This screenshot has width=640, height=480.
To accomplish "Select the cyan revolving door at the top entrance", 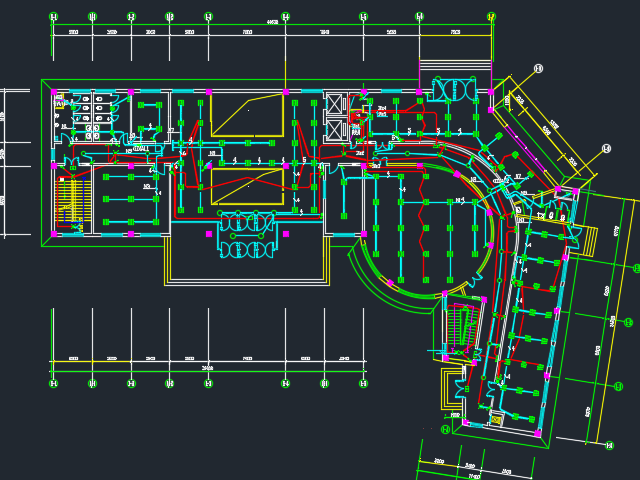I will point(454,89).
